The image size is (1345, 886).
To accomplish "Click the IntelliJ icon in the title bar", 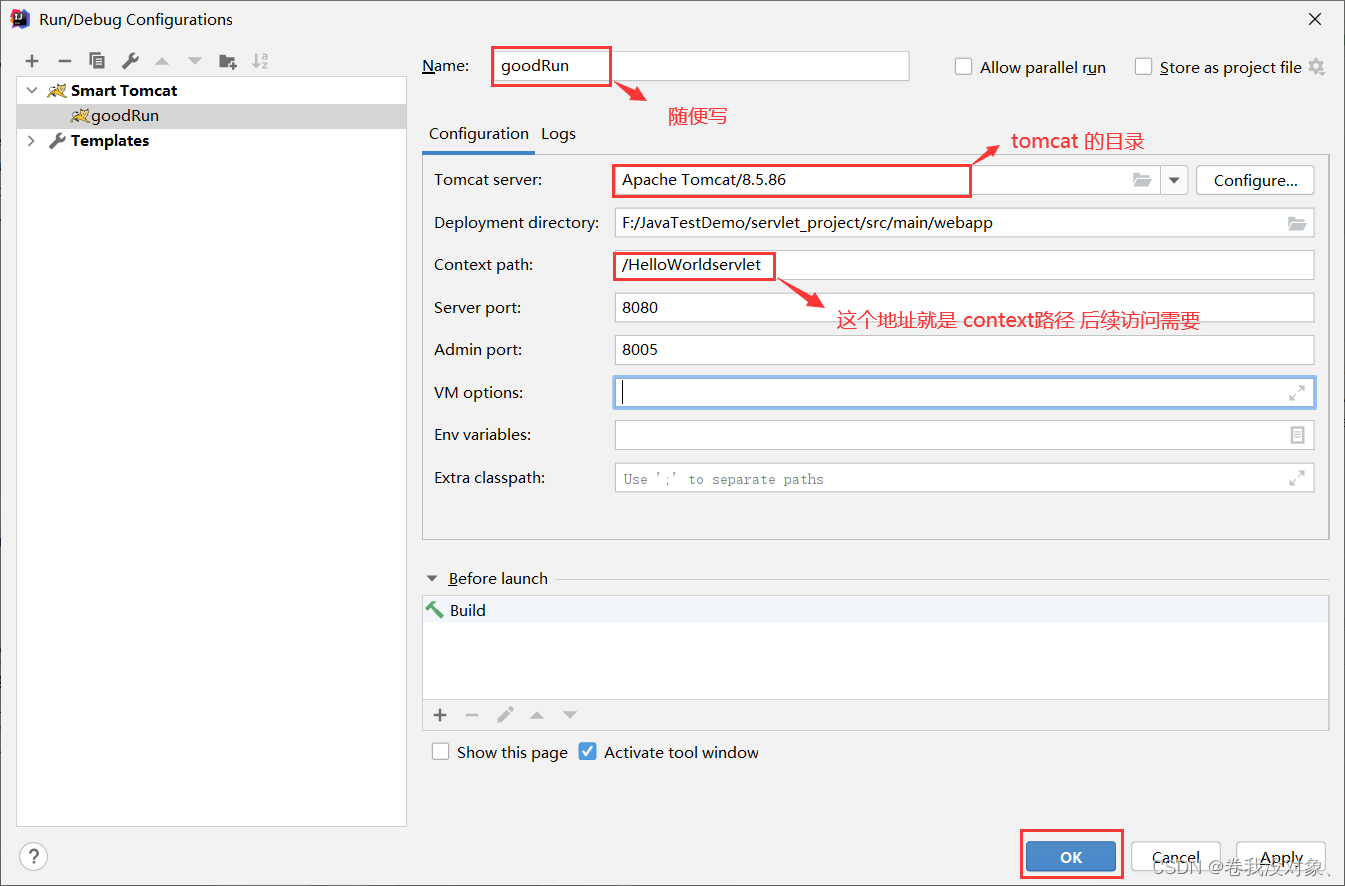I will 19,19.
